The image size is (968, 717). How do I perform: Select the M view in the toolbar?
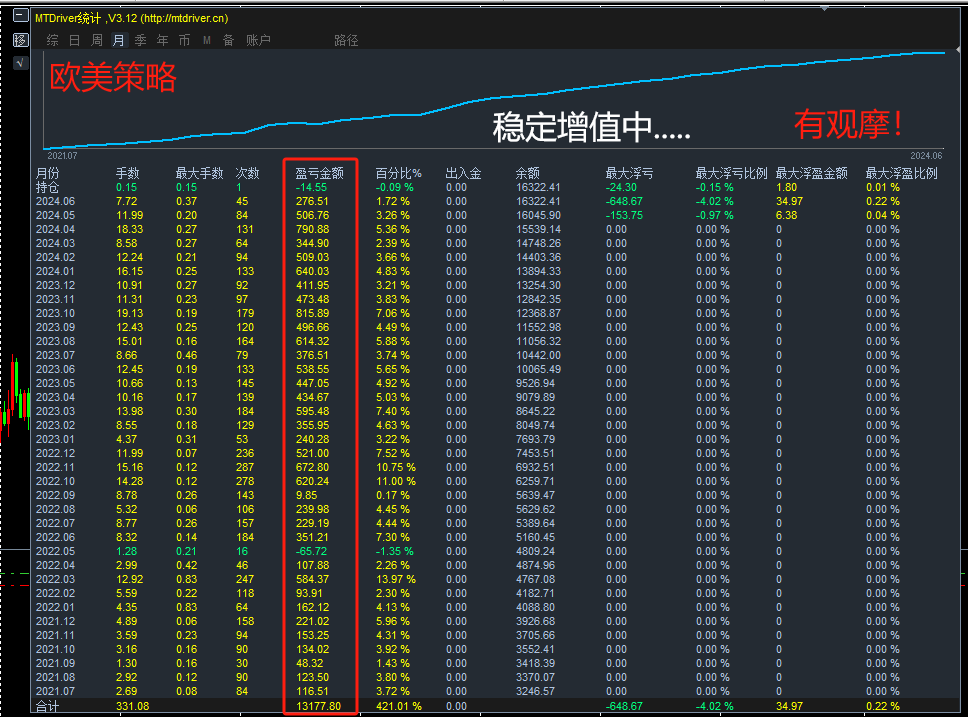point(206,41)
